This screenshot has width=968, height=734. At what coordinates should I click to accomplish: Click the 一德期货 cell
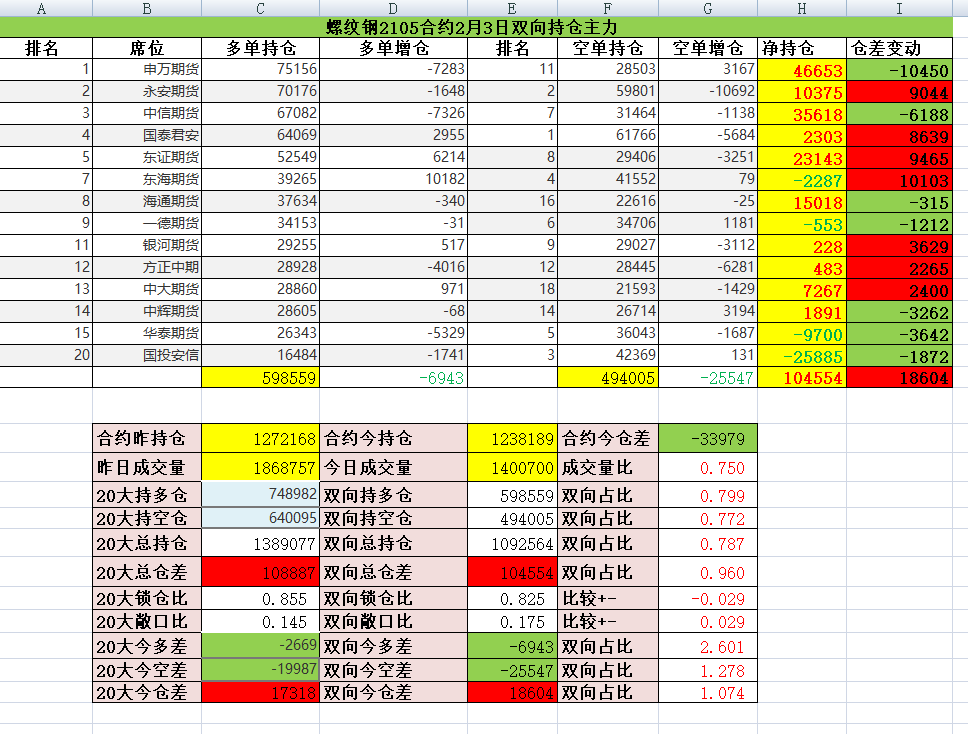click(x=147, y=223)
